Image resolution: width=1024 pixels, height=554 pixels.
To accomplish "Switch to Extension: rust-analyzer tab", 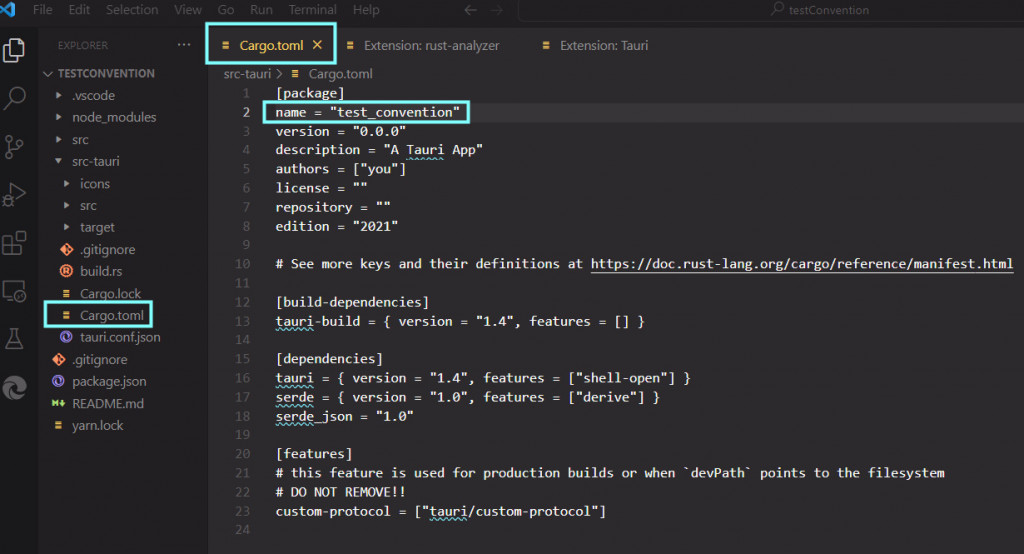I will [431, 46].
